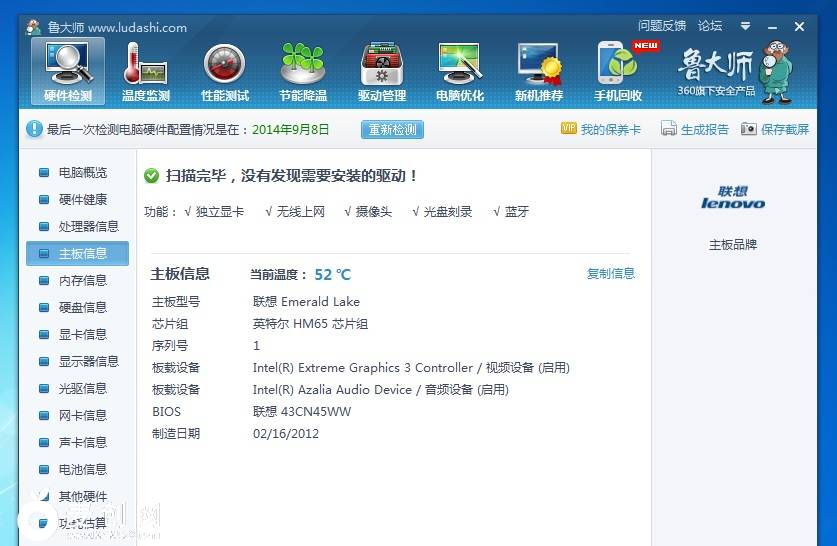Viewport: 837px width, 546px height.
Task: Open 问题反馈 feedback link
Action: click(x=662, y=26)
